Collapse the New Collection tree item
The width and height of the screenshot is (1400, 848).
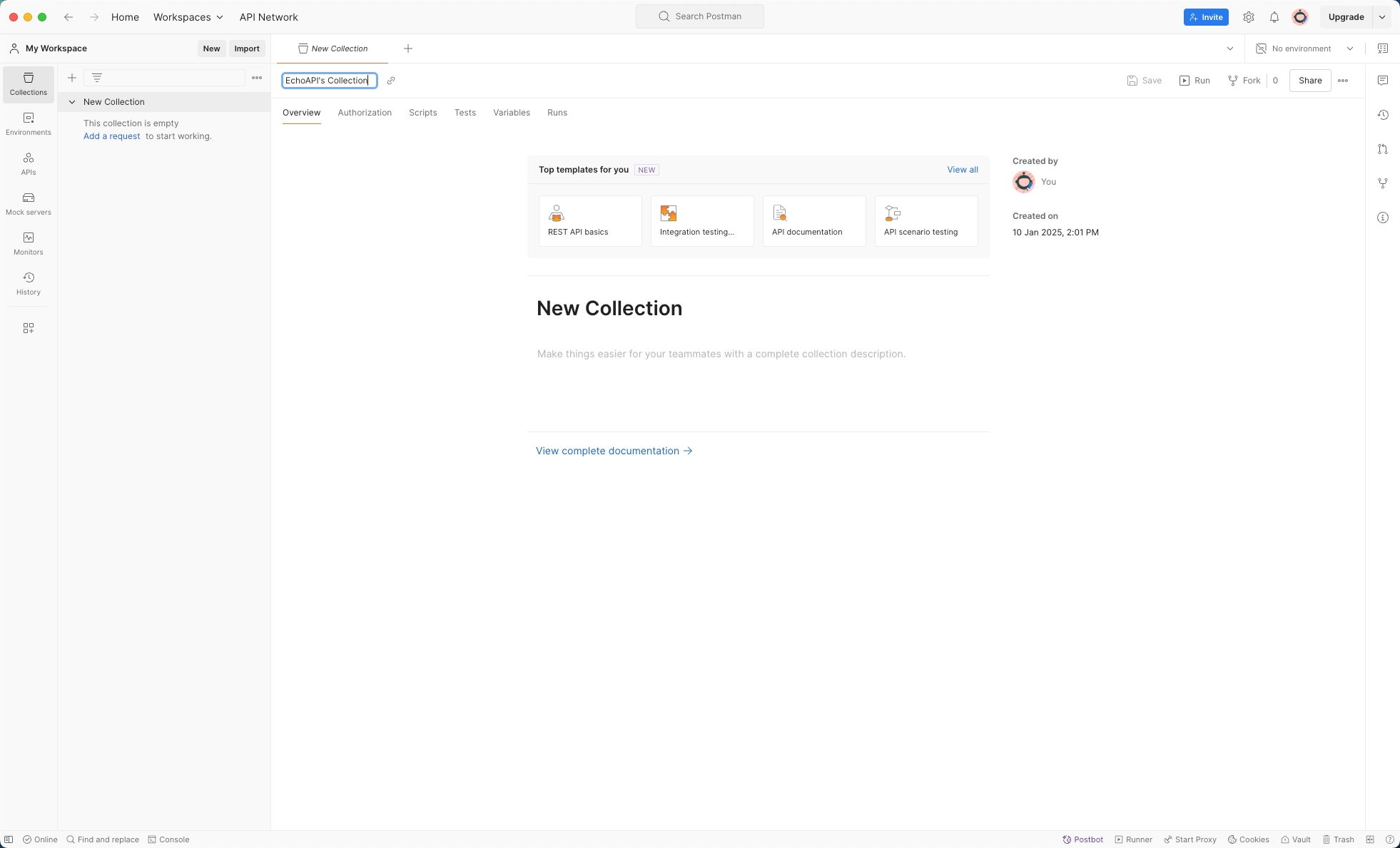coord(72,102)
